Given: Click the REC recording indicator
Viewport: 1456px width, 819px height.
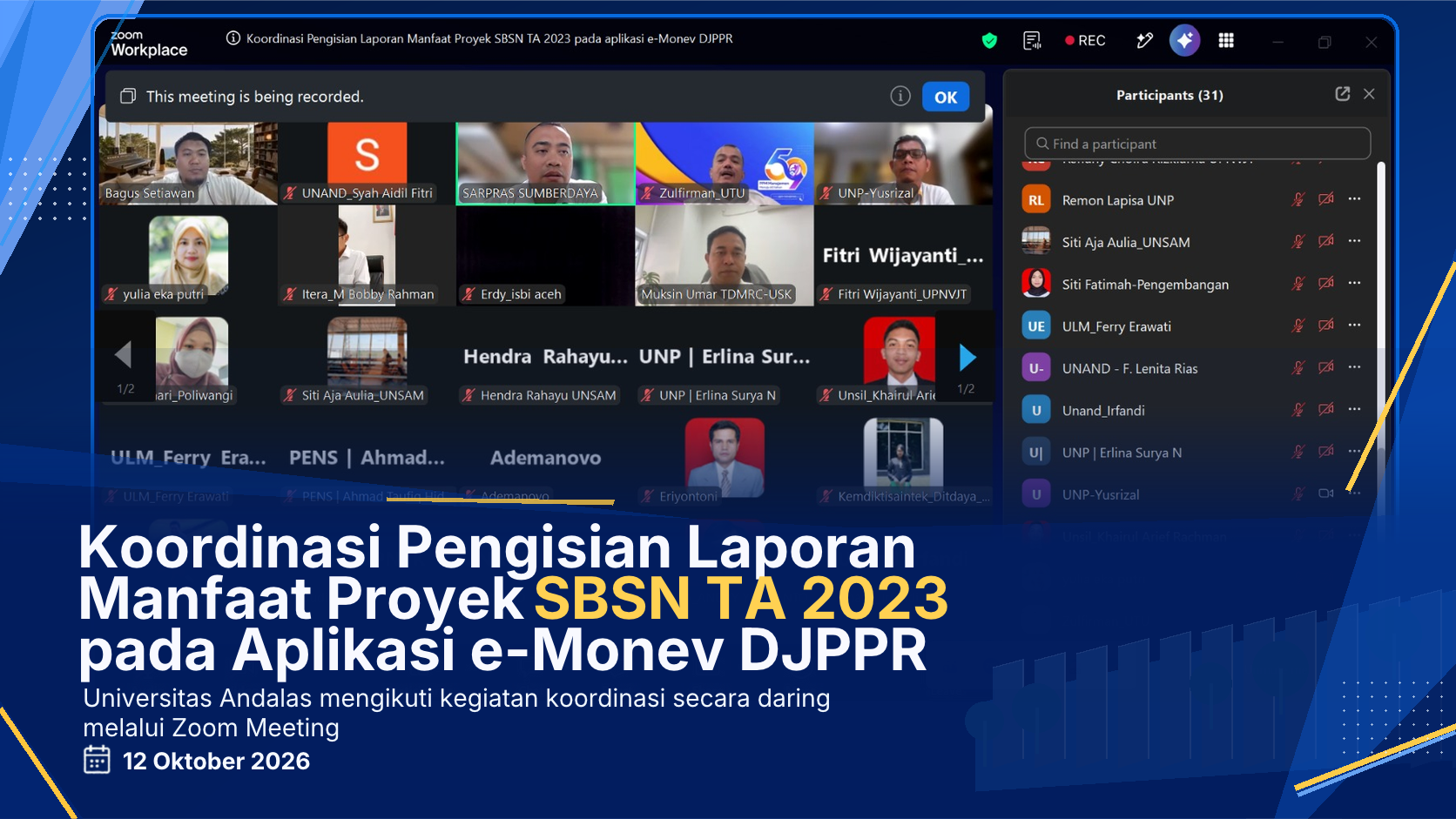Looking at the screenshot, I should coord(1085,40).
